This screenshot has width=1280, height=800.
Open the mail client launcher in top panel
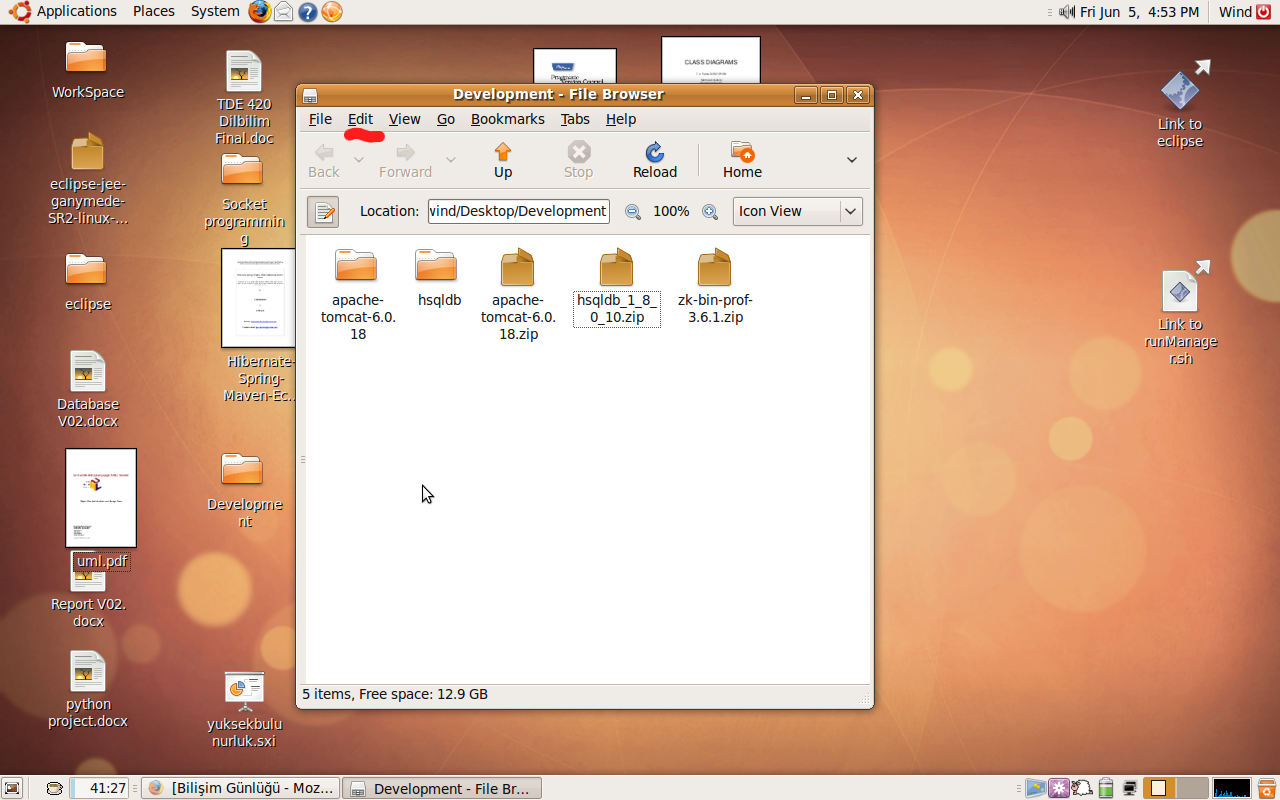click(x=284, y=11)
